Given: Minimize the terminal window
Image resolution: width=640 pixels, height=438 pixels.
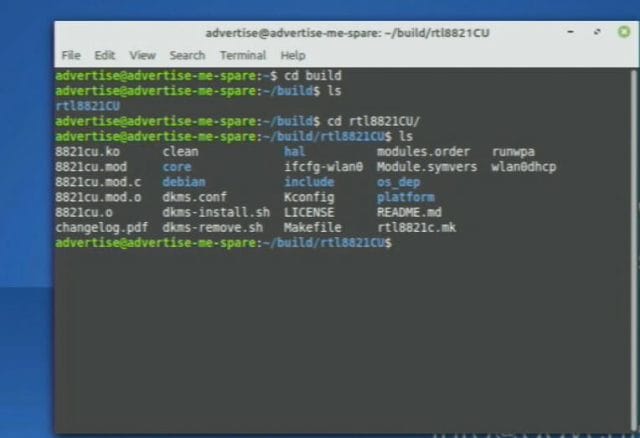Looking at the screenshot, I should click(571, 32).
